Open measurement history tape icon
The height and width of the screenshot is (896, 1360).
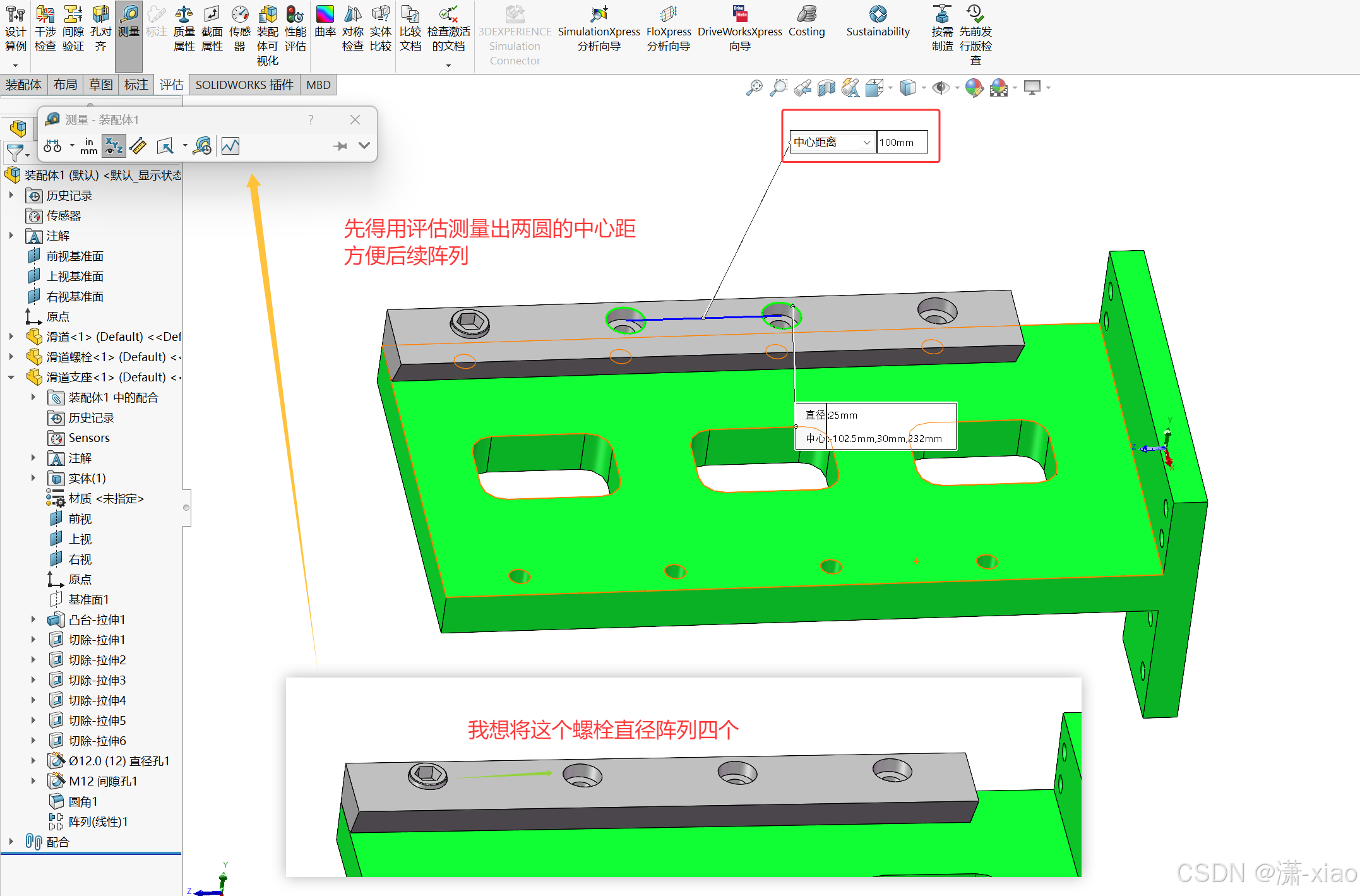tap(203, 146)
